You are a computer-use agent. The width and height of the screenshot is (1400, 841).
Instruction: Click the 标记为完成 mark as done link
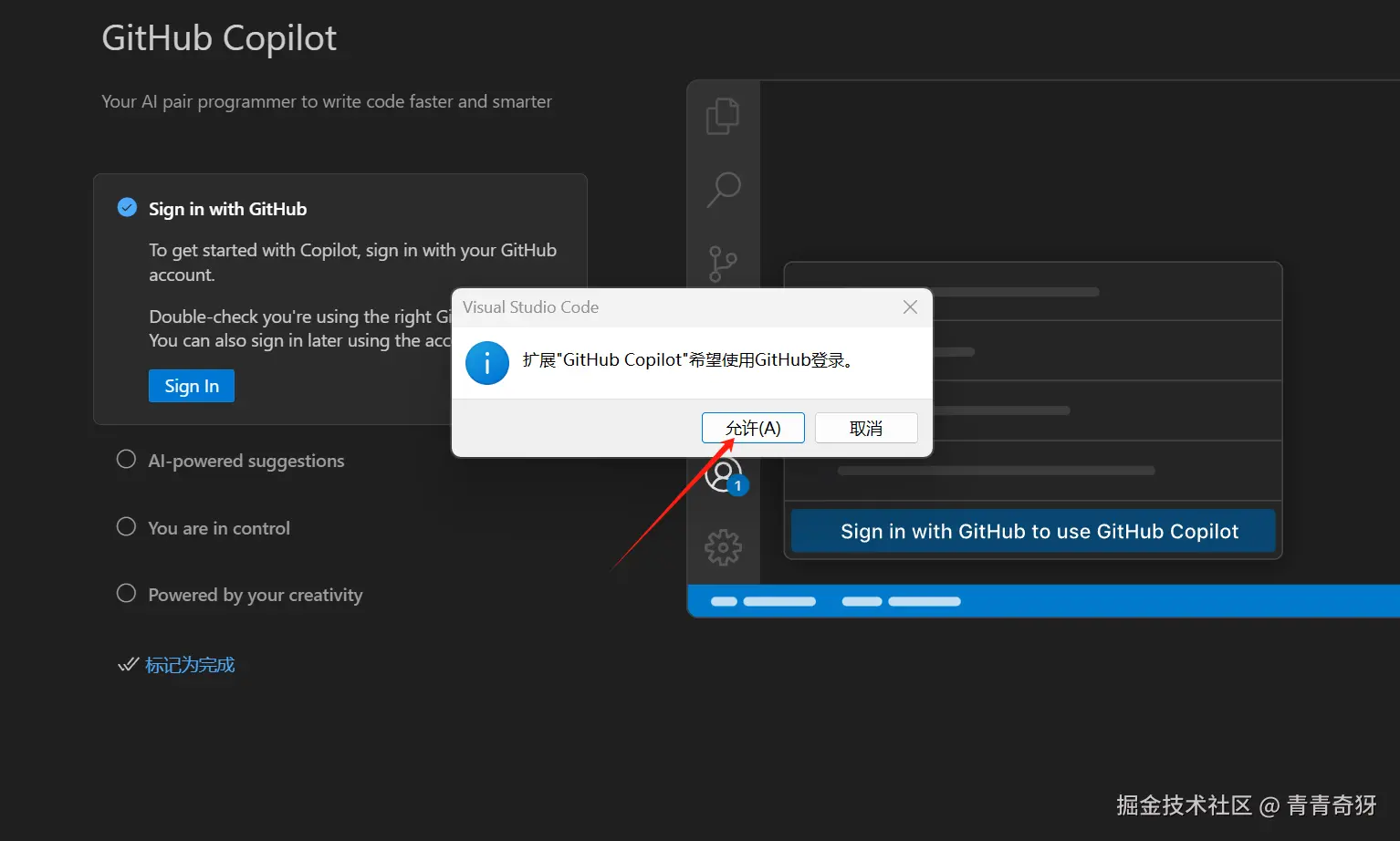point(190,665)
